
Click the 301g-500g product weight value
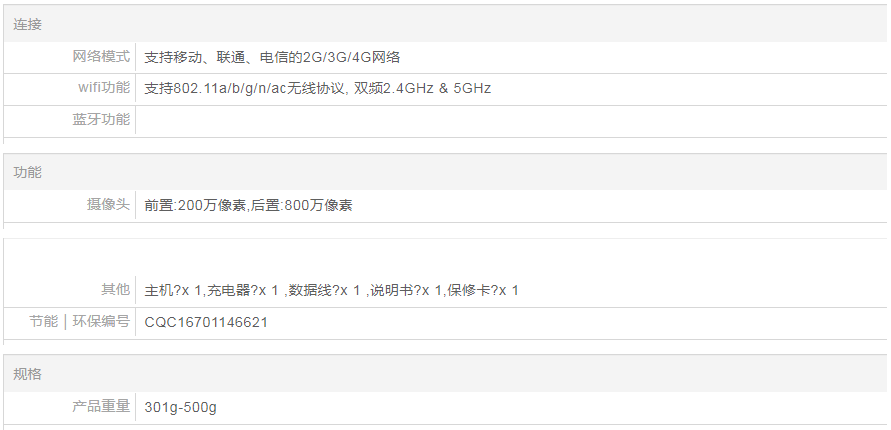(181, 407)
